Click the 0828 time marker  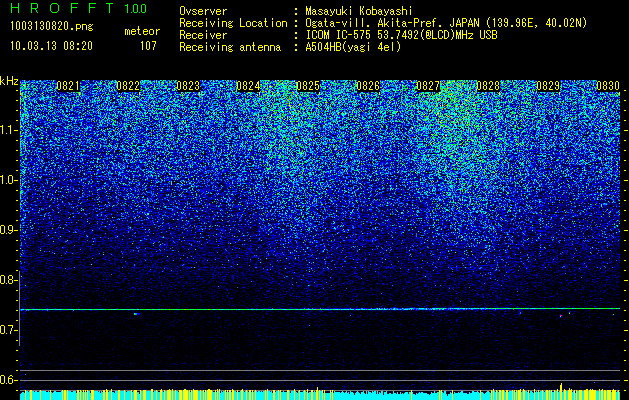488,86
